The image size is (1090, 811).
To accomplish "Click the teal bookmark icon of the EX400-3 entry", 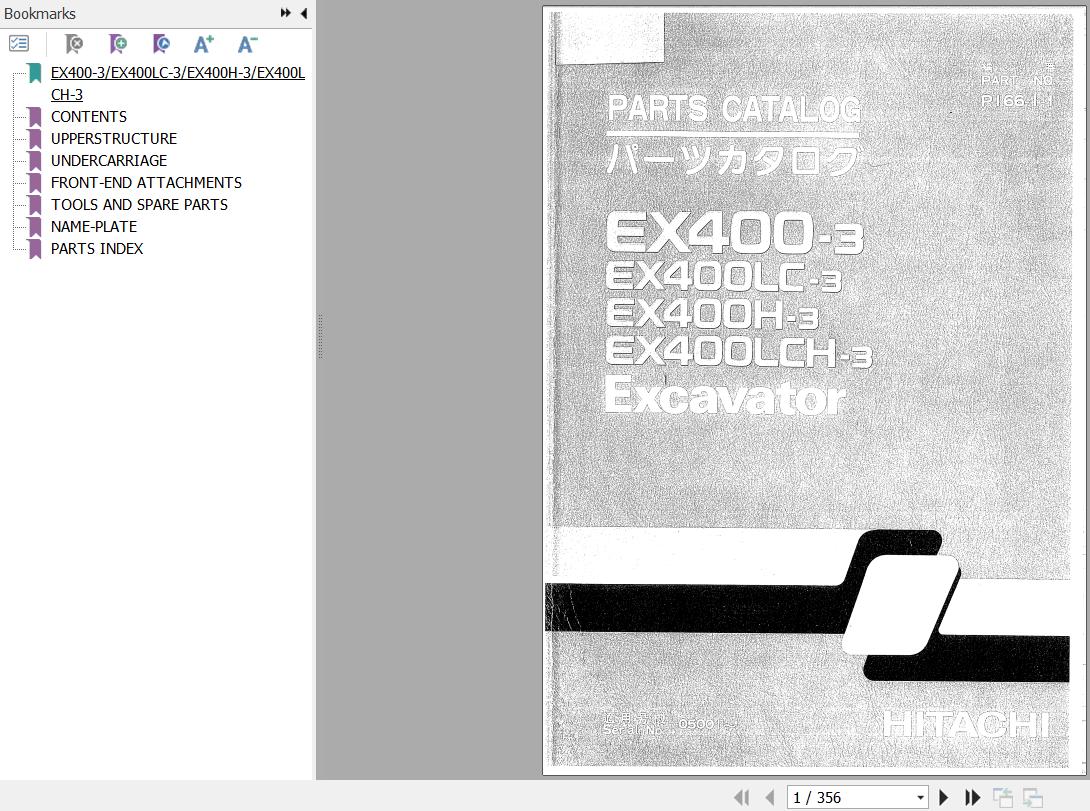I will [35, 73].
